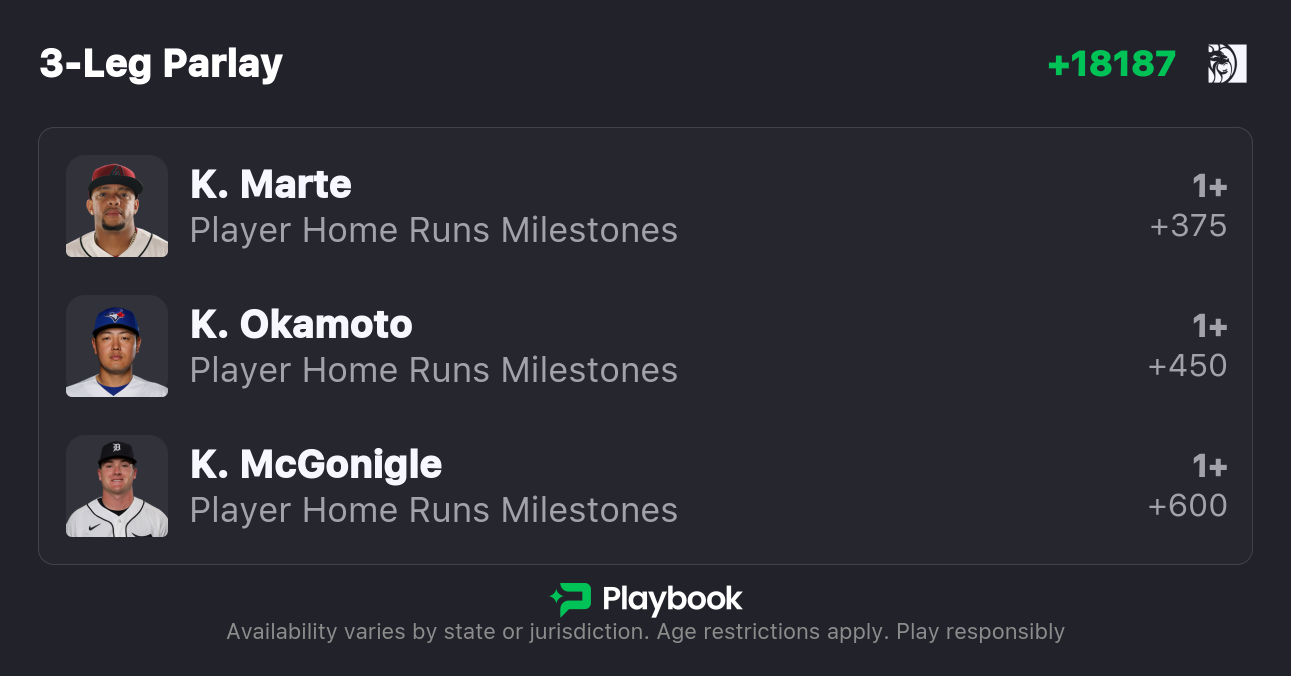Click the green Playbook logo icon

pos(571,599)
